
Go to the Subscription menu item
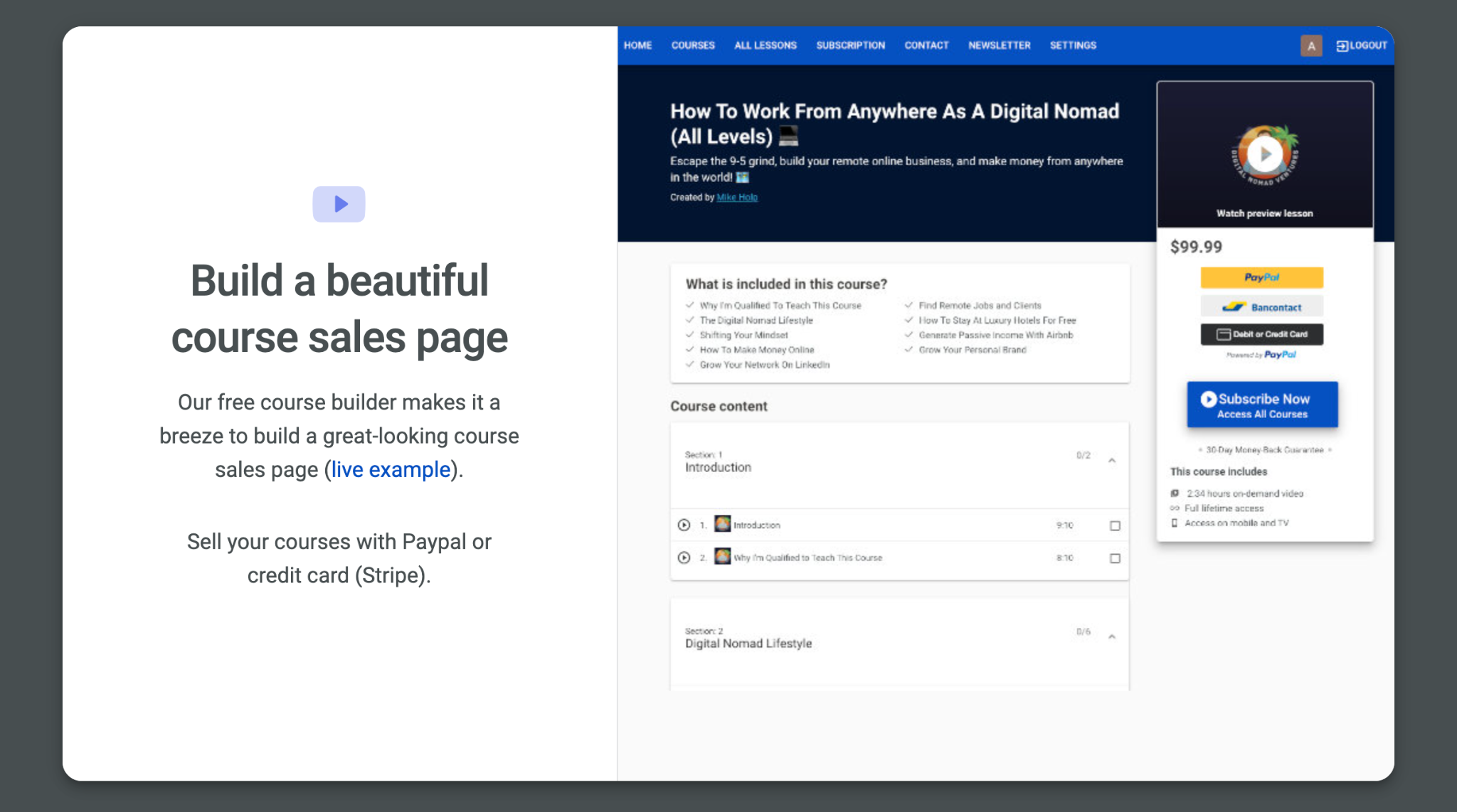tap(850, 46)
